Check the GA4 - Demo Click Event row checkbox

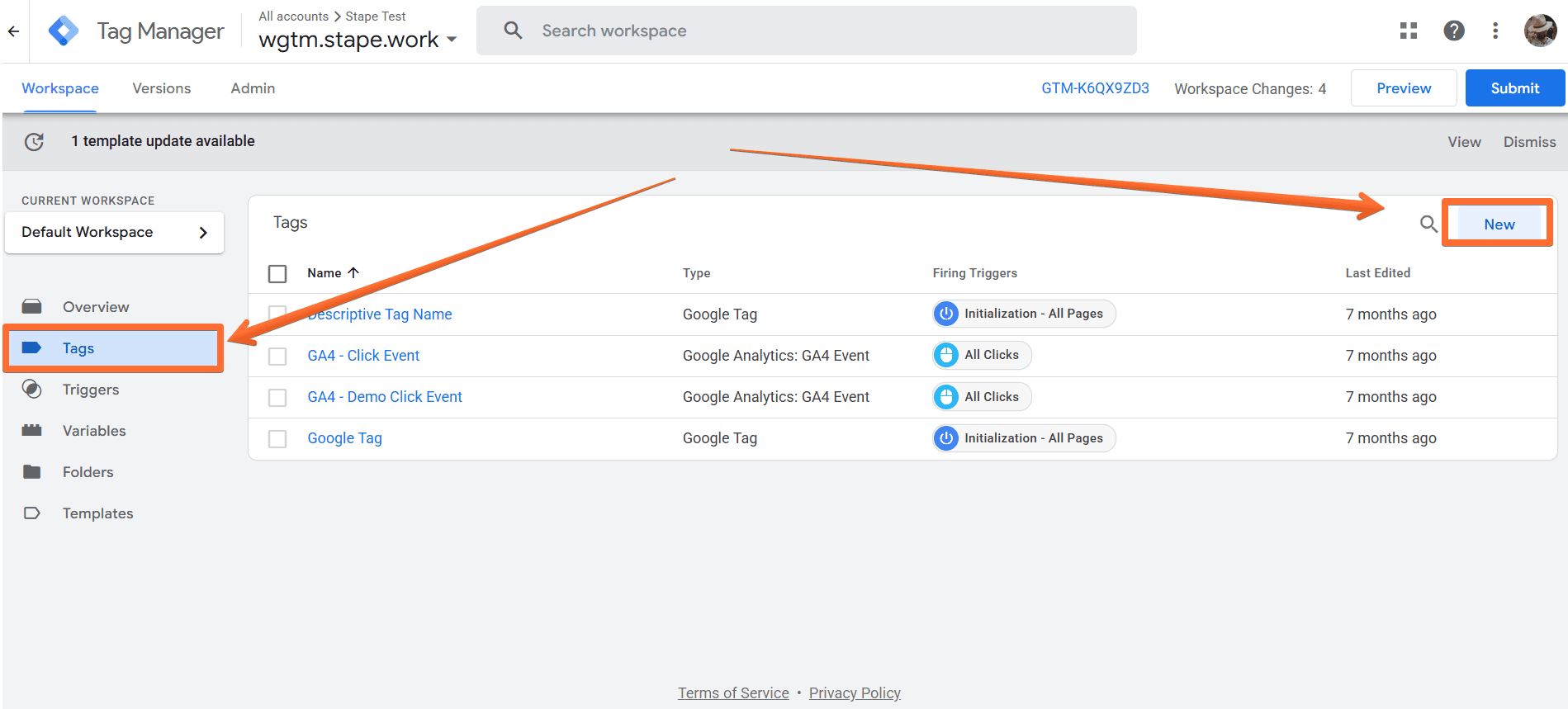(277, 397)
